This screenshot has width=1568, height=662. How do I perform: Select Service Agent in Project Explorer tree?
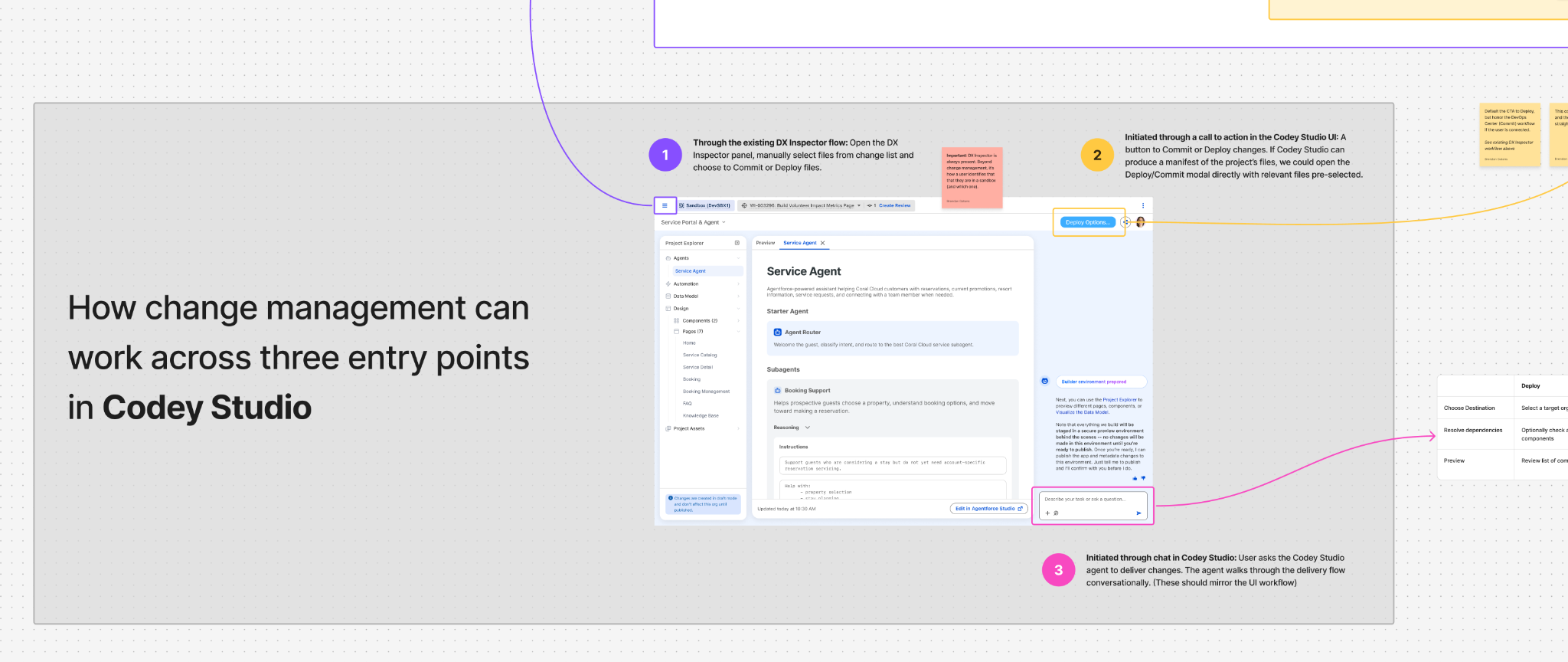coord(708,271)
